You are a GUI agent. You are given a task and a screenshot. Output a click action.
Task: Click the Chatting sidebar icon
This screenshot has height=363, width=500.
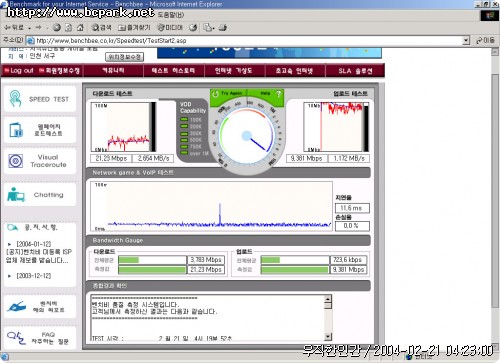tap(16, 195)
